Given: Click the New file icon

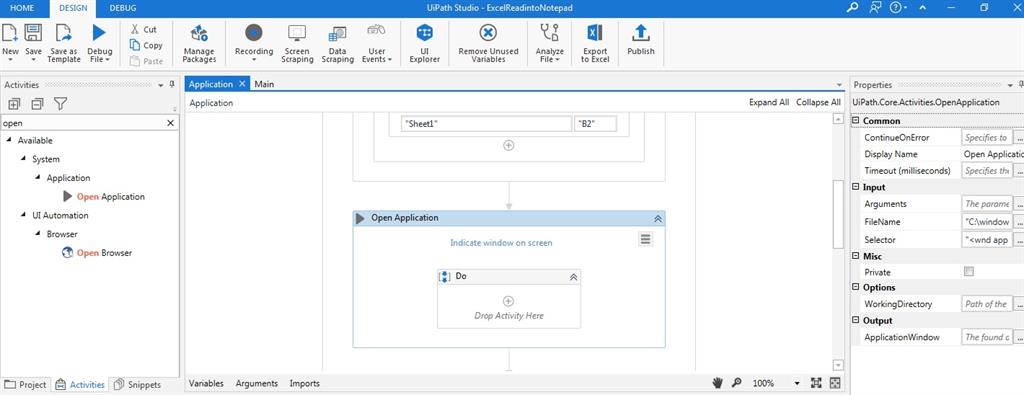Looking at the screenshot, I should coord(10,33).
